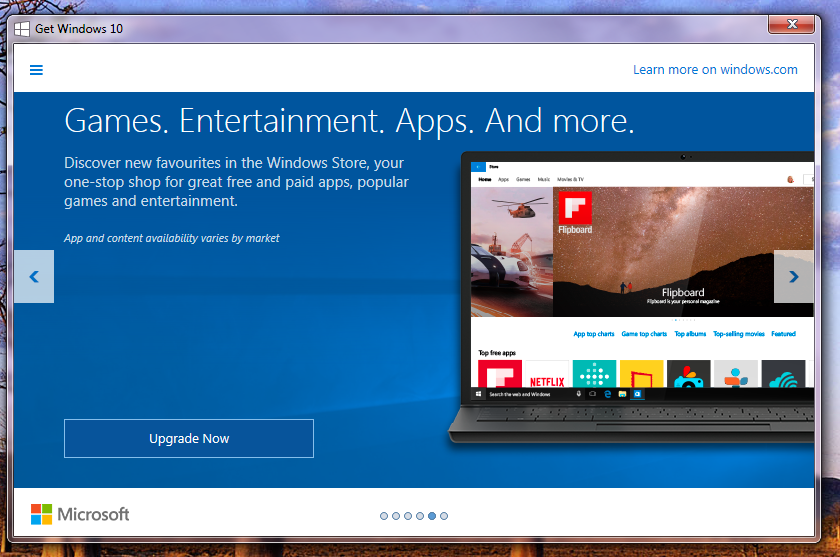Select the fifth highlighted slide dot
Screen dimensions: 840x557
point(432,516)
